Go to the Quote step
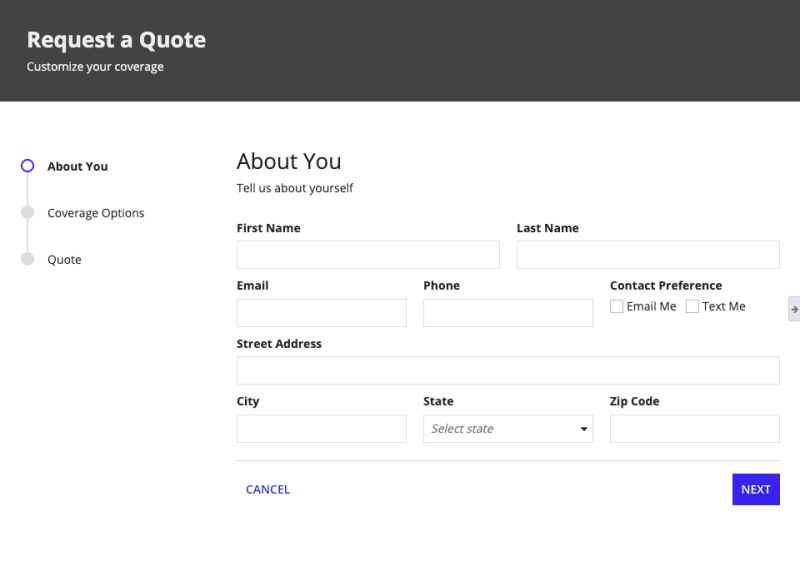This screenshot has width=800, height=561. click(x=64, y=260)
